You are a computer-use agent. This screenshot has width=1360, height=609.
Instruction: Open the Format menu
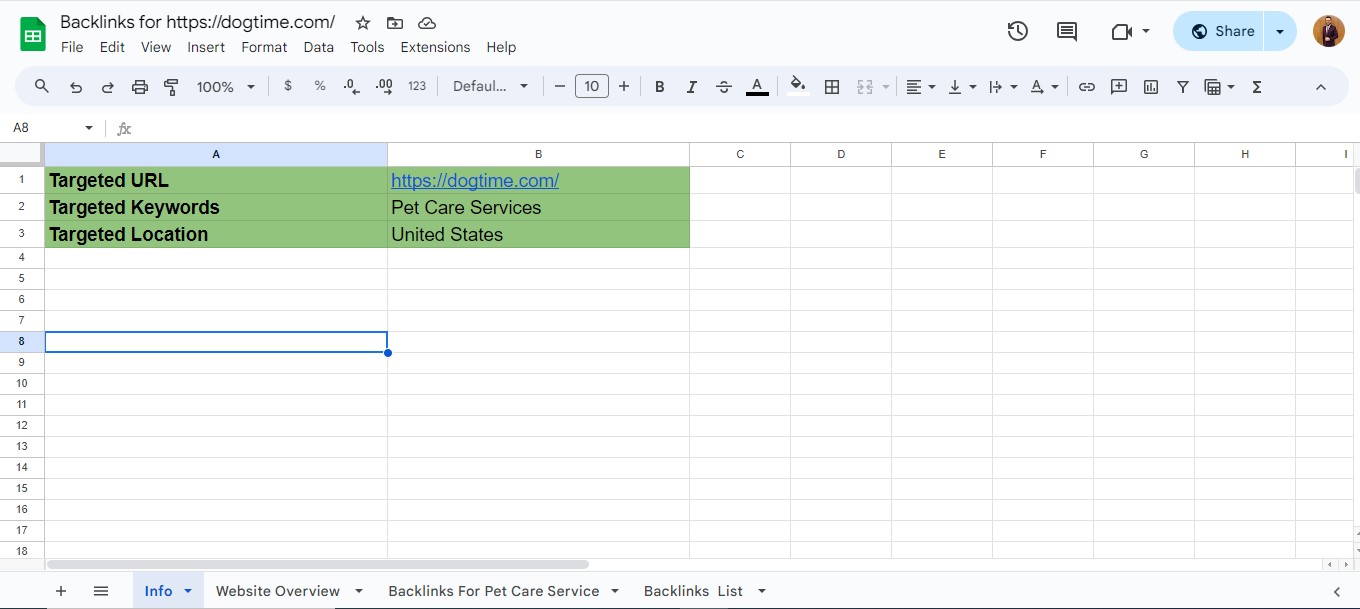pos(264,47)
